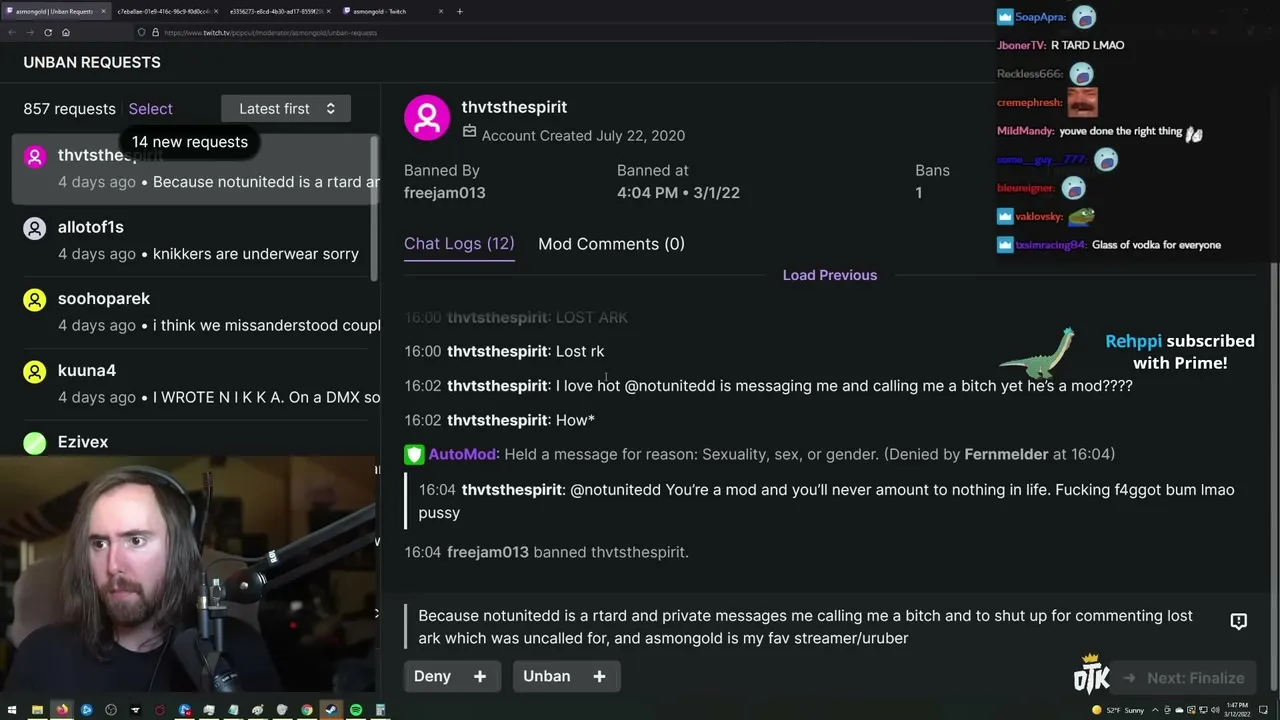
Task: Expand Unban options with the plus
Action: click(x=599, y=677)
